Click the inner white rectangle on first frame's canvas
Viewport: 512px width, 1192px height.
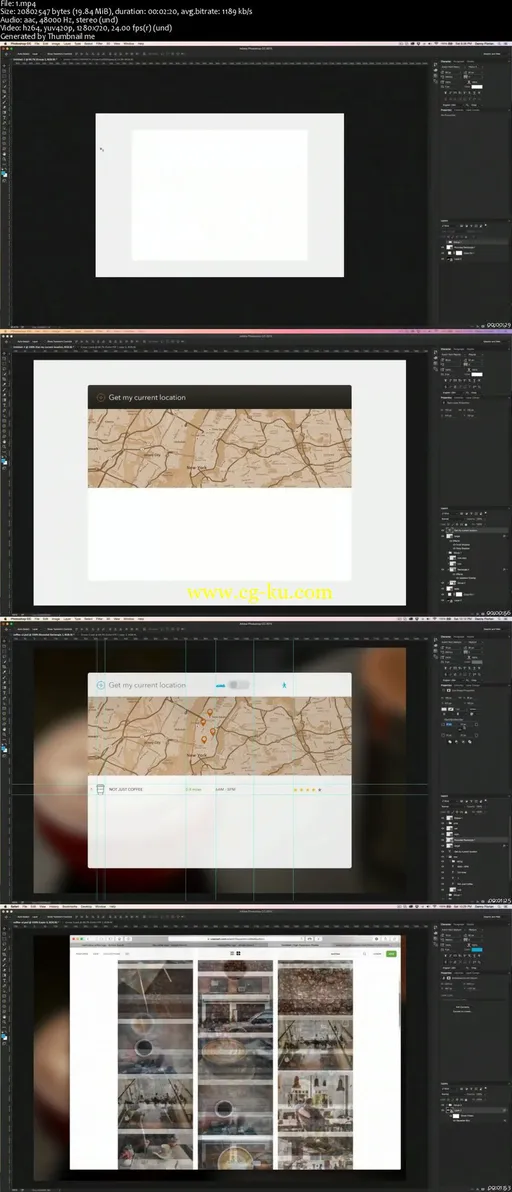(220, 195)
